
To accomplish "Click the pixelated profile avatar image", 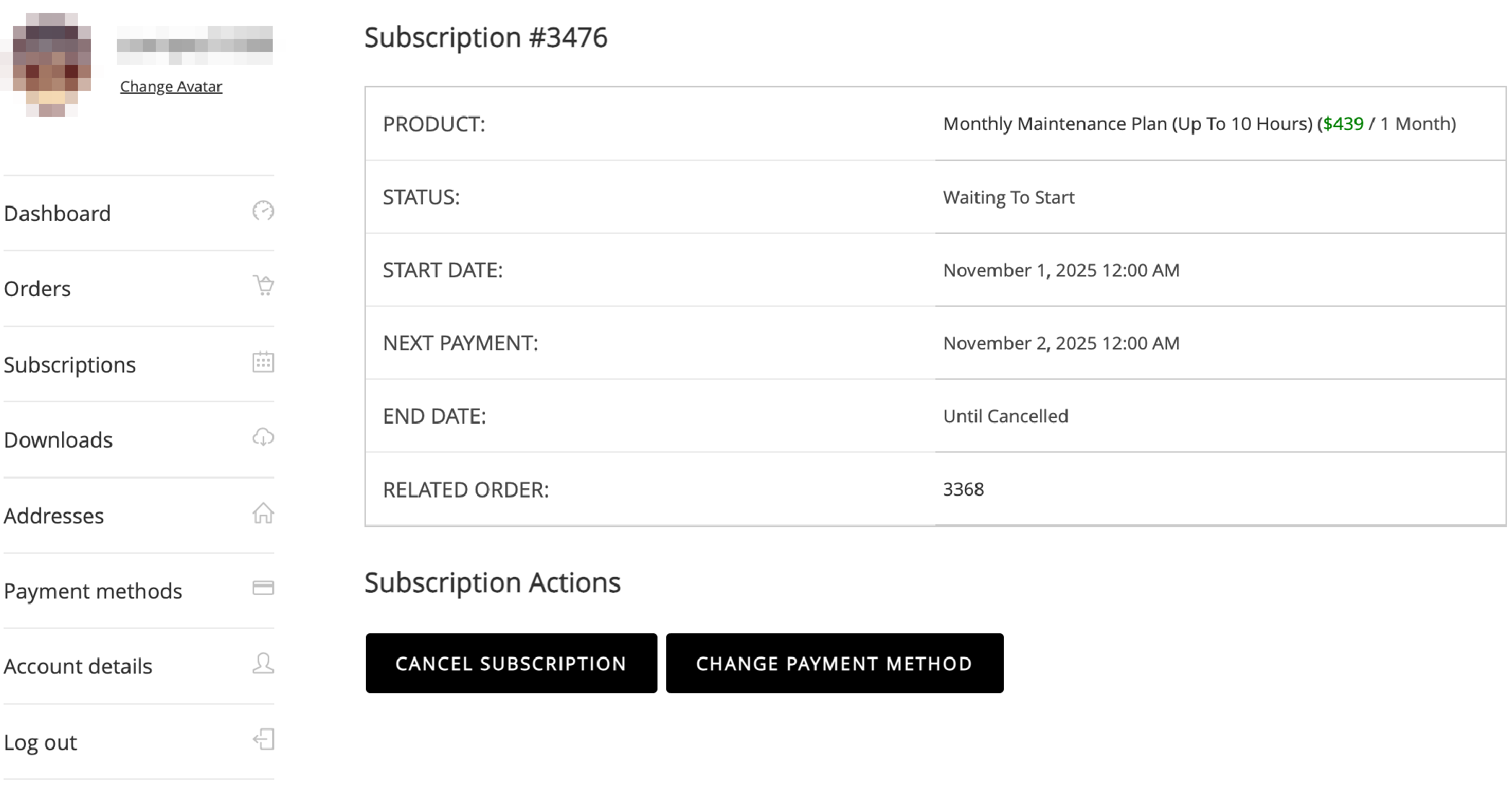I will pos(51,64).
